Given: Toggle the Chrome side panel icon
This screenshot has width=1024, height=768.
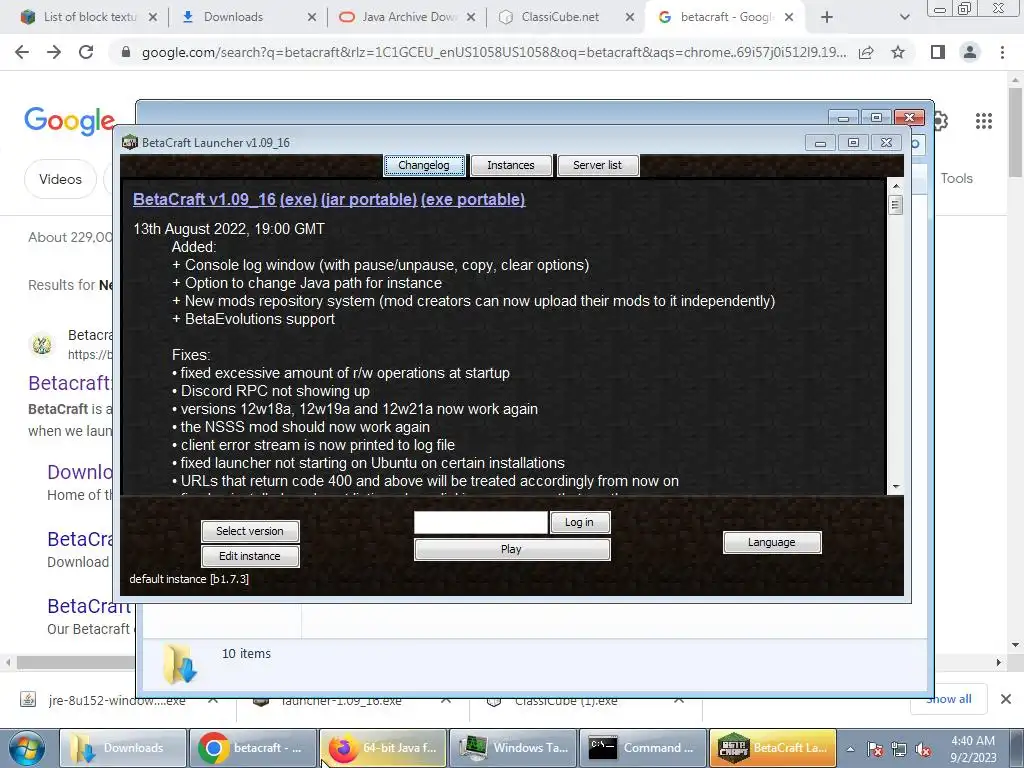Looking at the screenshot, I should (938, 52).
